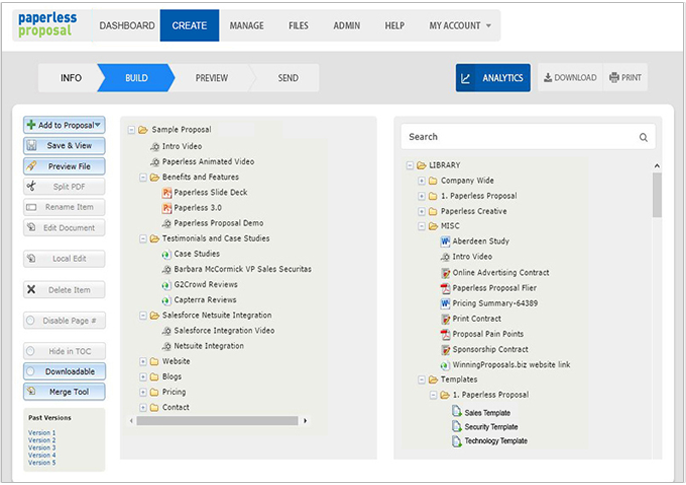
Task: Collapse the Testimonials and Case Studies folder
Action: tap(143, 239)
